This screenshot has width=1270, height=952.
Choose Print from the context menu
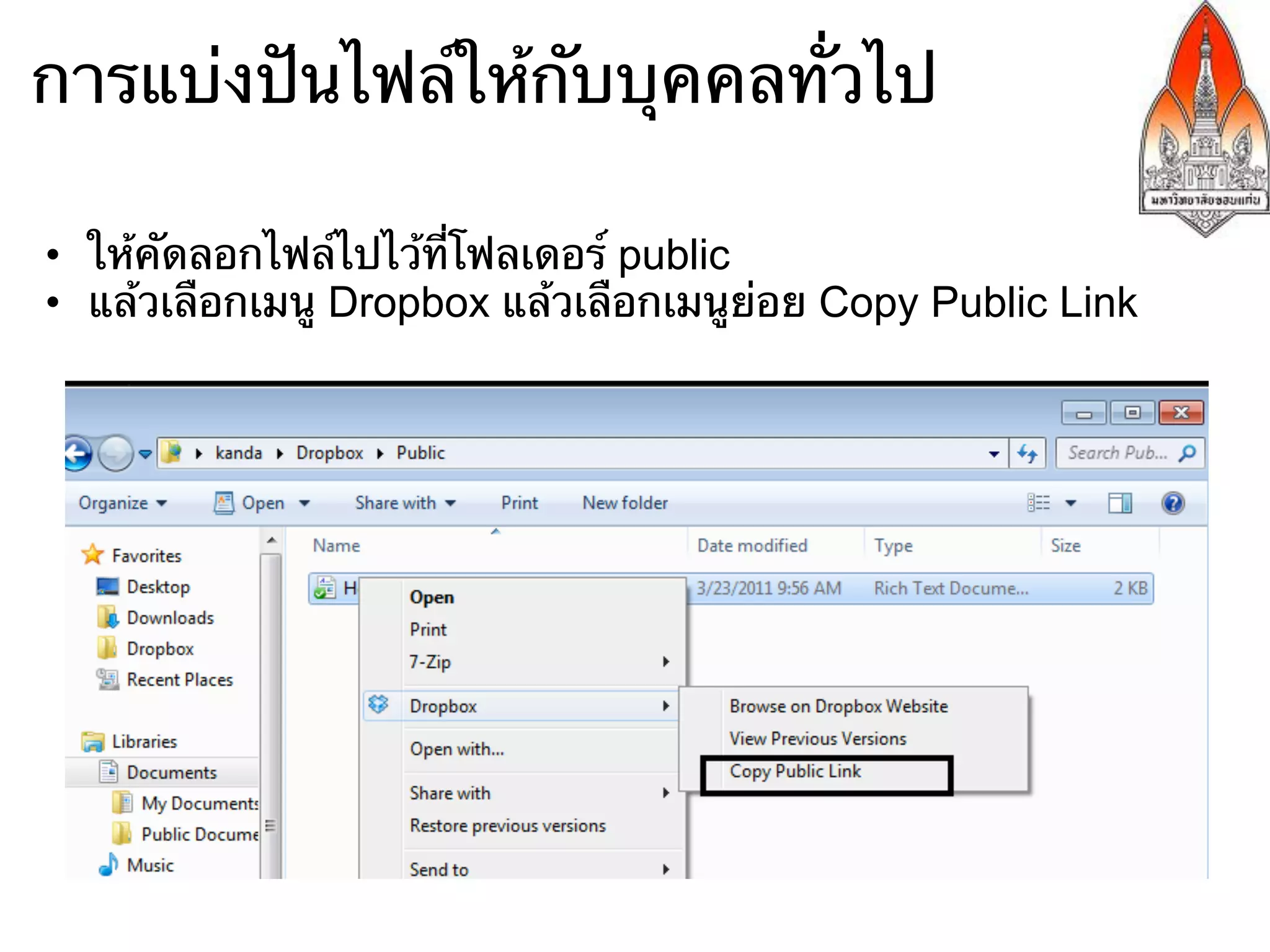(428, 630)
